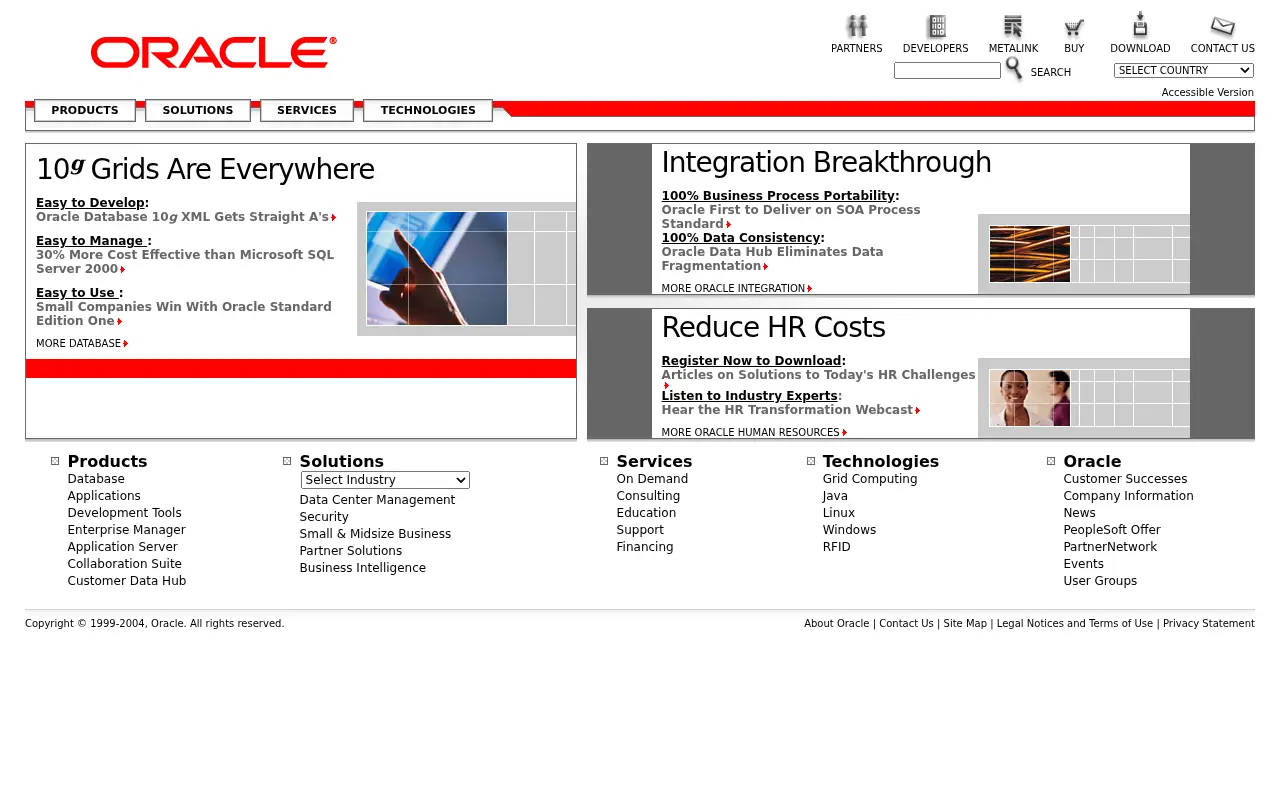This screenshot has width=1280, height=800.
Task: Open the Products tab
Action: tap(85, 110)
